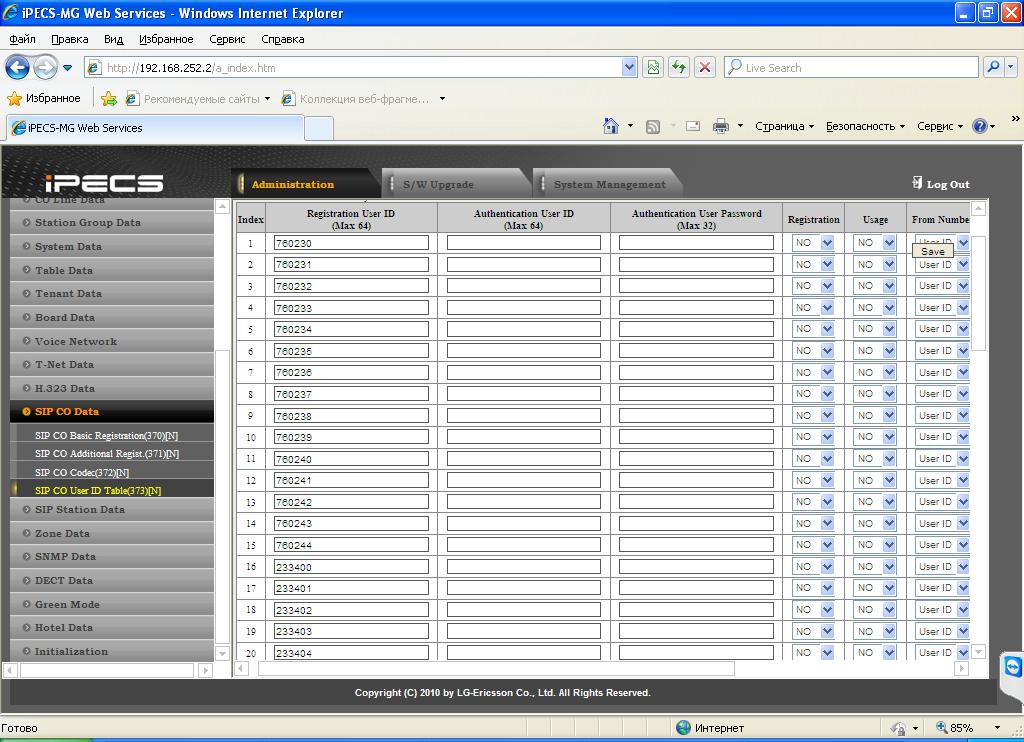Click the Refresh page icon
This screenshot has height=742, width=1024.
click(x=679, y=67)
